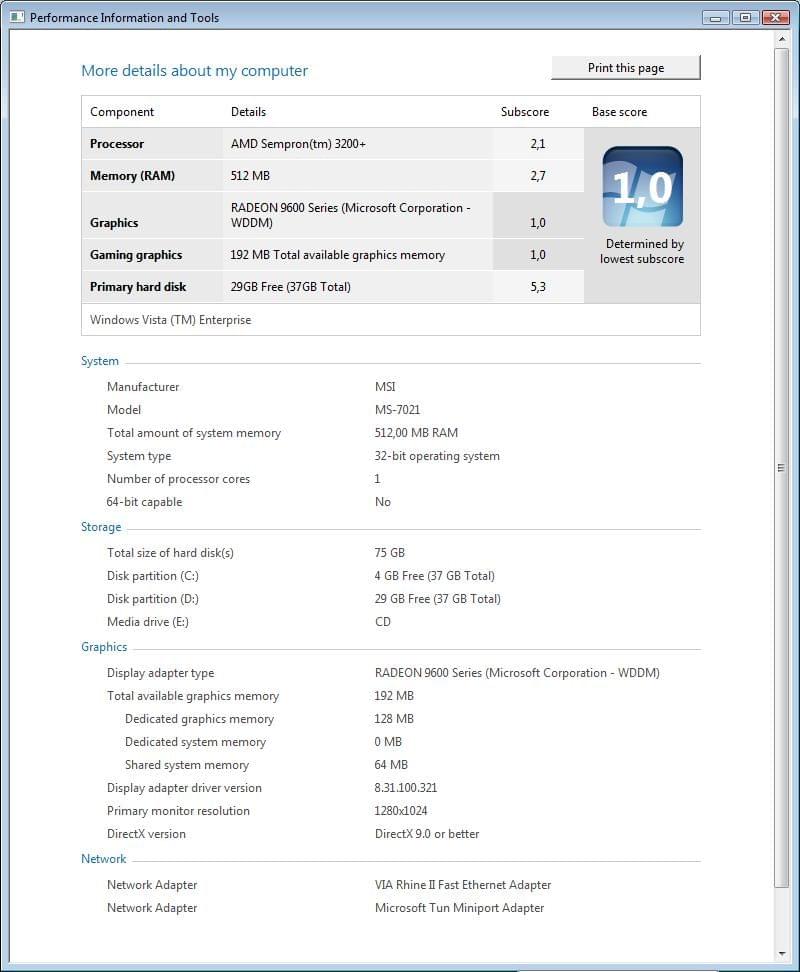This screenshot has height=972, width=800.
Task: Click the Network section heading
Action: pos(103,859)
